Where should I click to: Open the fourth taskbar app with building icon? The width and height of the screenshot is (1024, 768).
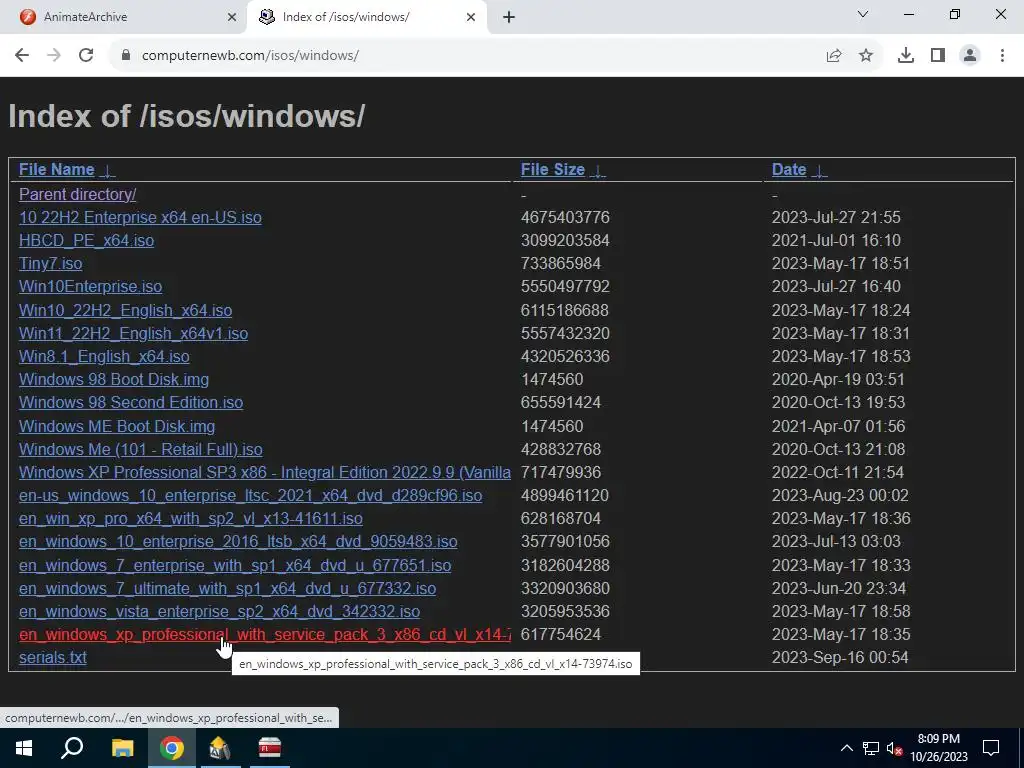pos(219,748)
